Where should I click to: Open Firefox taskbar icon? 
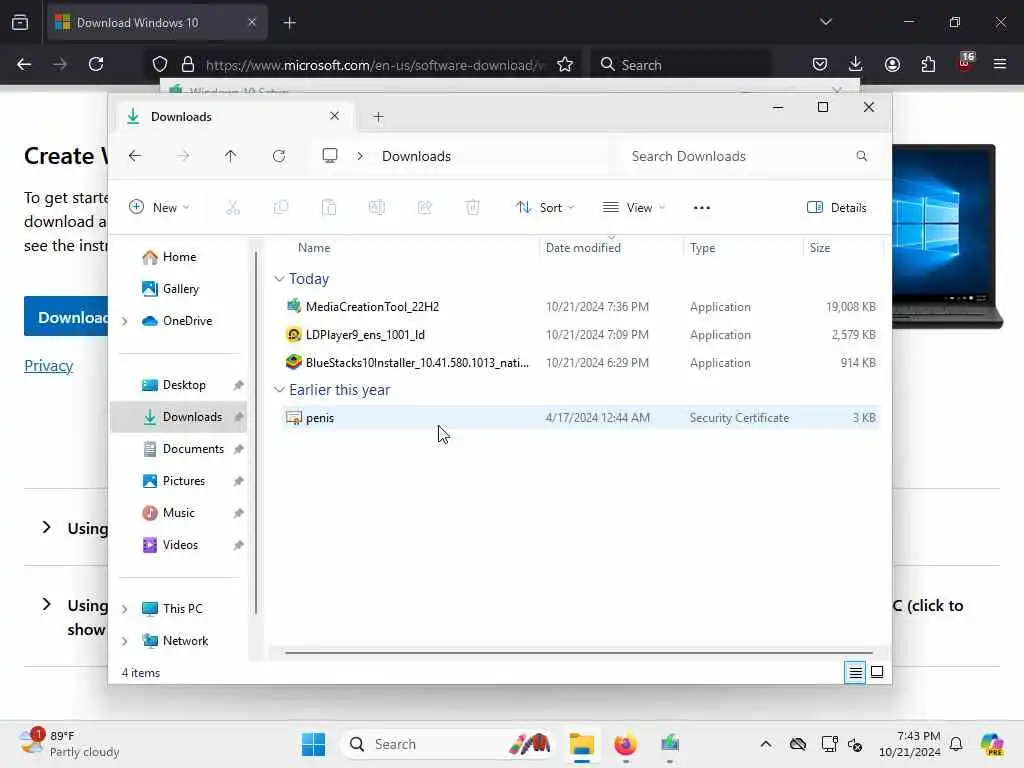click(625, 744)
